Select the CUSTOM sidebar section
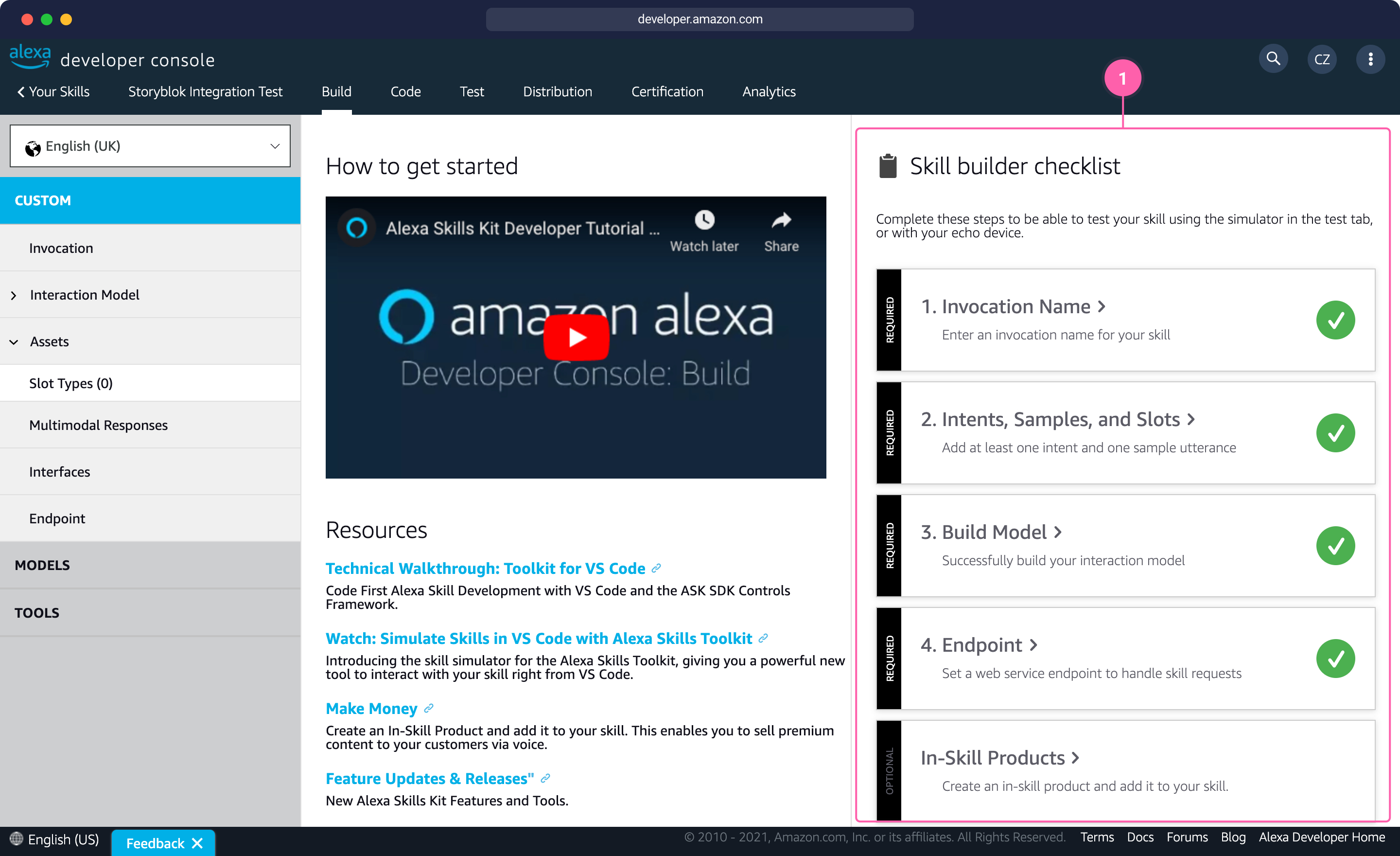The width and height of the screenshot is (1400, 856). click(x=150, y=200)
